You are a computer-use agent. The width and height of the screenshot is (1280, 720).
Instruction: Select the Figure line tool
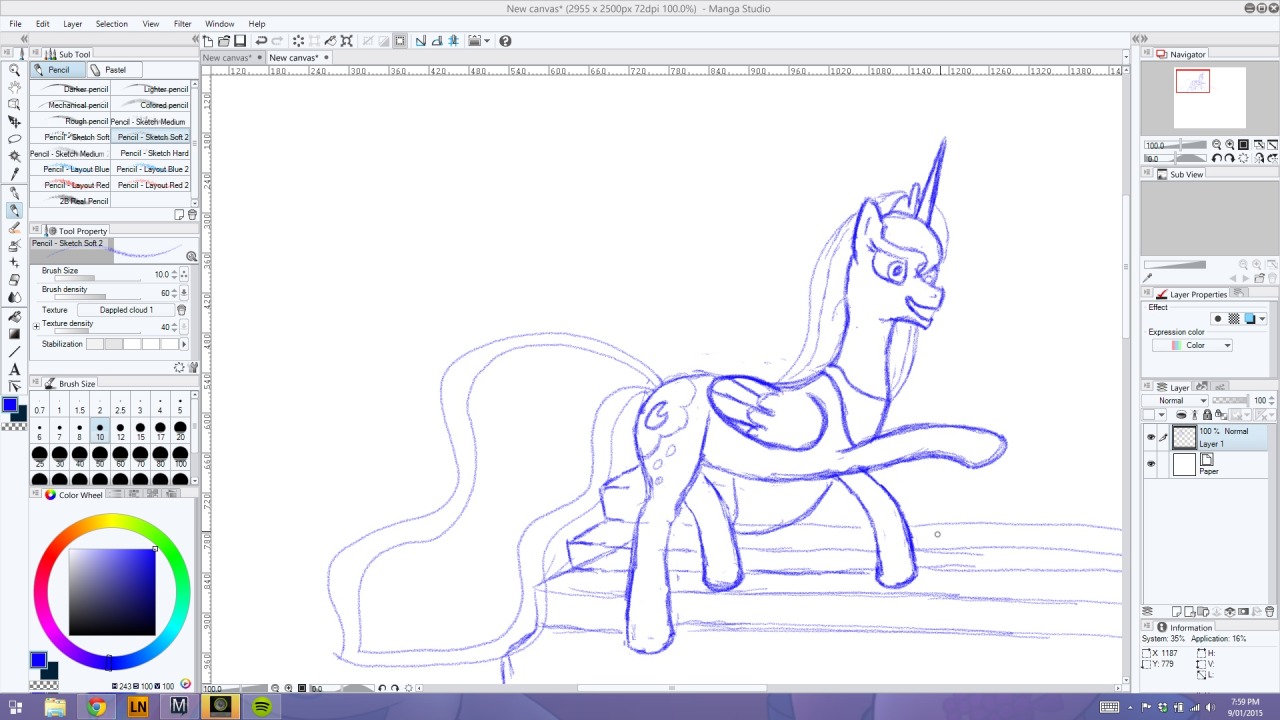(x=14, y=352)
